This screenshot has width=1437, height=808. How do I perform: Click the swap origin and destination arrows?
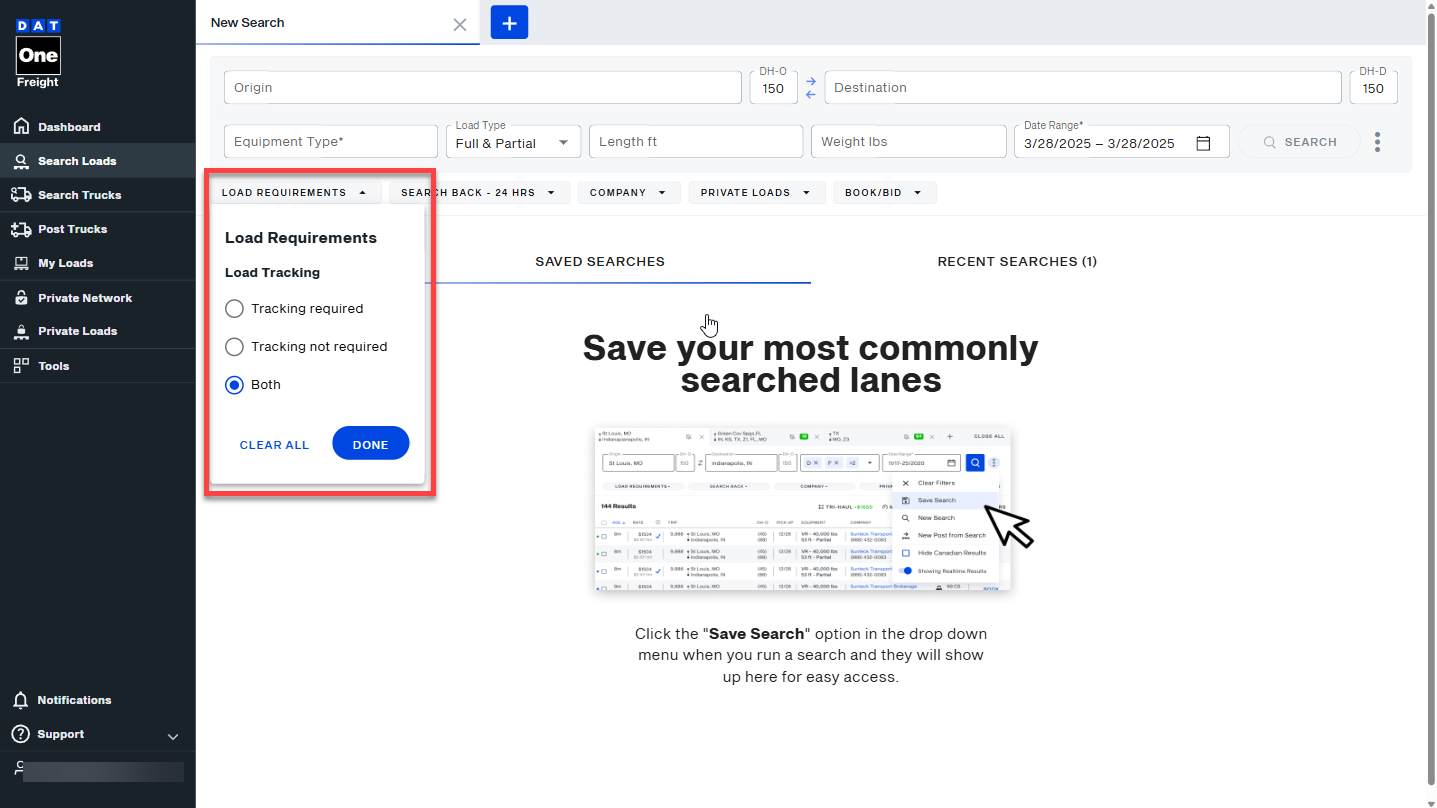(810, 87)
